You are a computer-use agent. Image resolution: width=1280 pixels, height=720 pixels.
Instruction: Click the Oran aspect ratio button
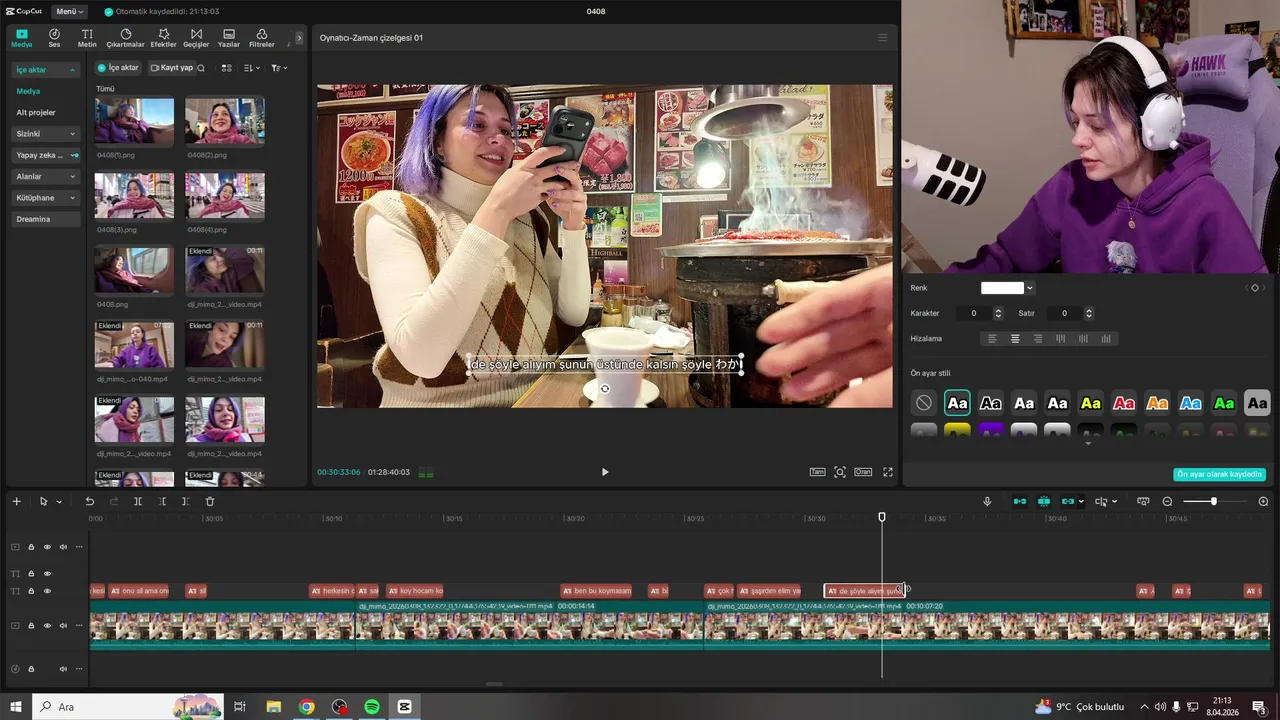point(863,472)
